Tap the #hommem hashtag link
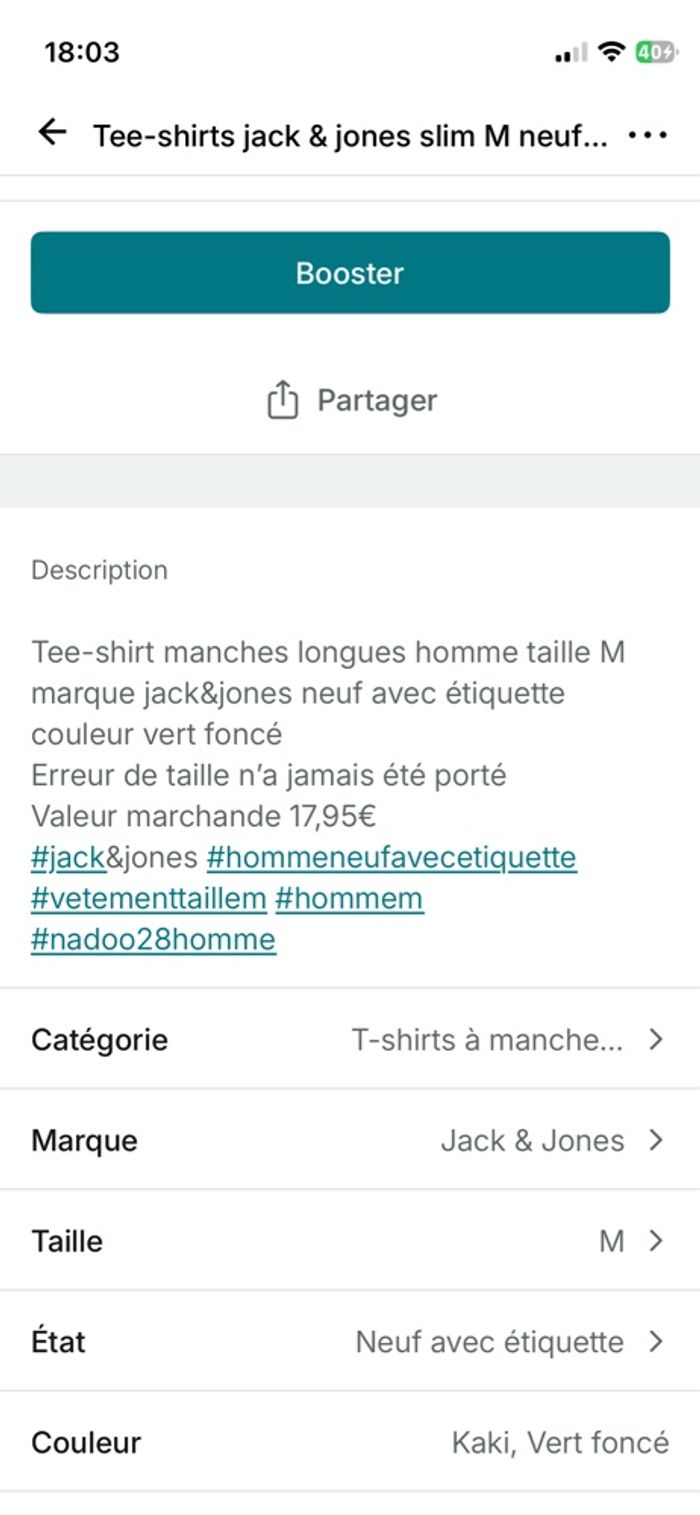Viewport: 700px width, 1515px height. click(x=348, y=899)
